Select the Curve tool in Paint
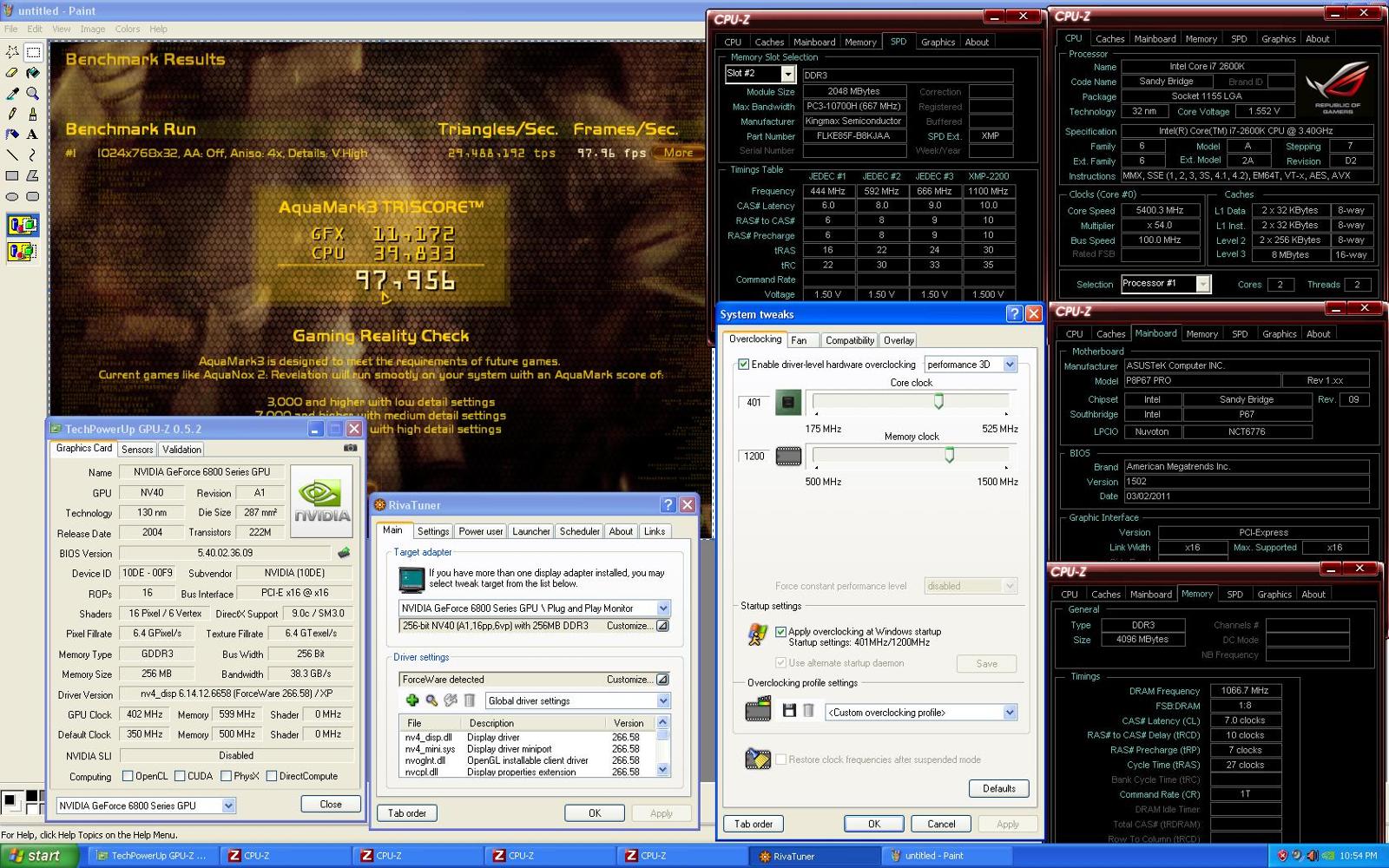The height and width of the screenshot is (868, 1389). [x=33, y=155]
